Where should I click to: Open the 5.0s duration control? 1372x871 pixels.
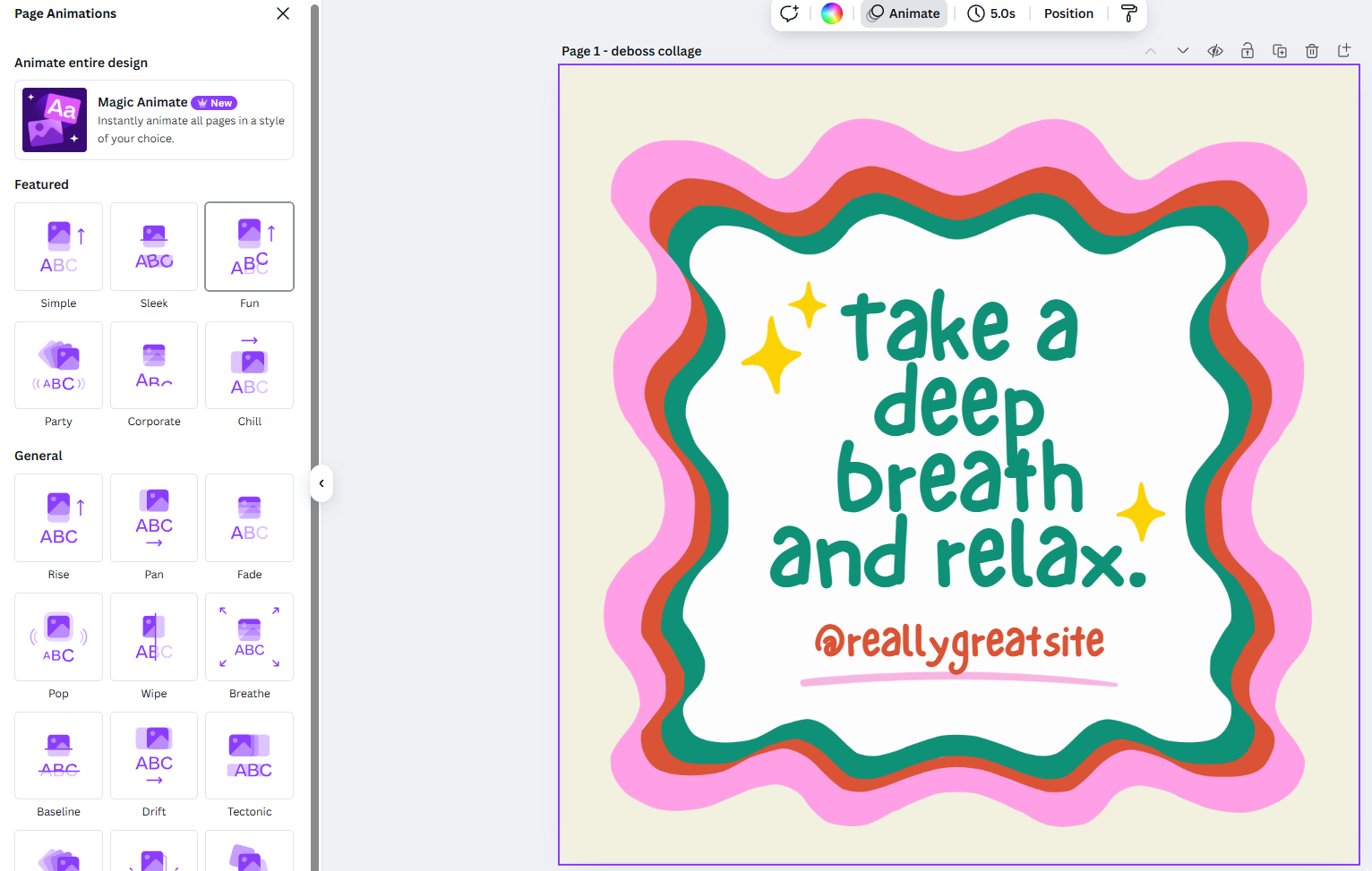point(991,13)
